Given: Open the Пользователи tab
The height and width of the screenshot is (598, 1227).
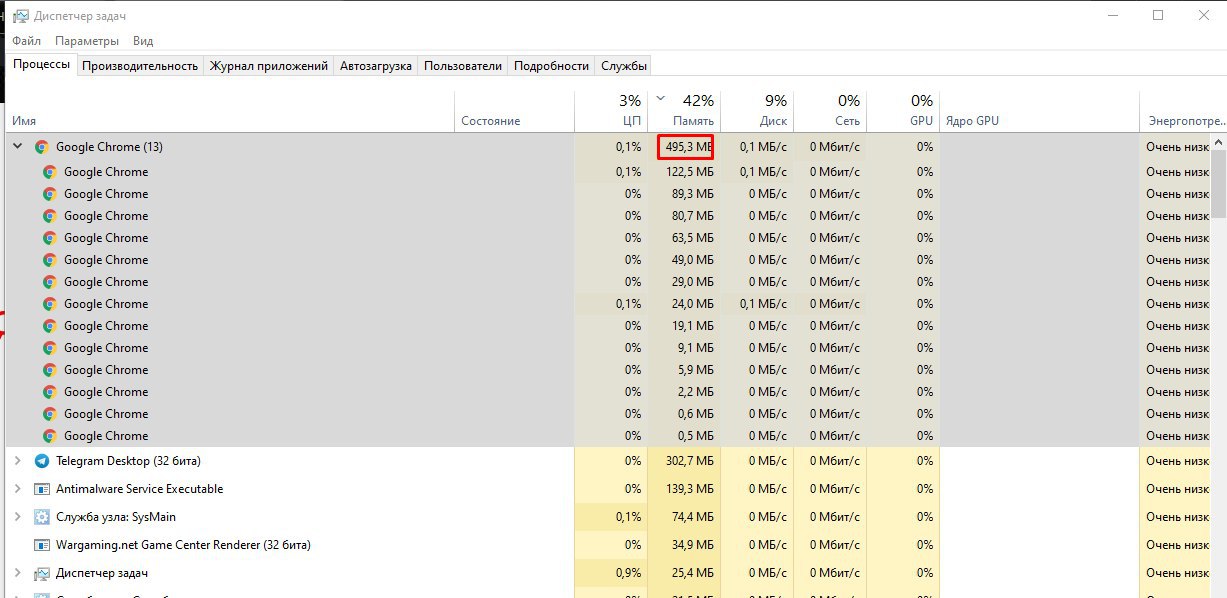Looking at the screenshot, I should pyautogui.click(x=463, y=66).
